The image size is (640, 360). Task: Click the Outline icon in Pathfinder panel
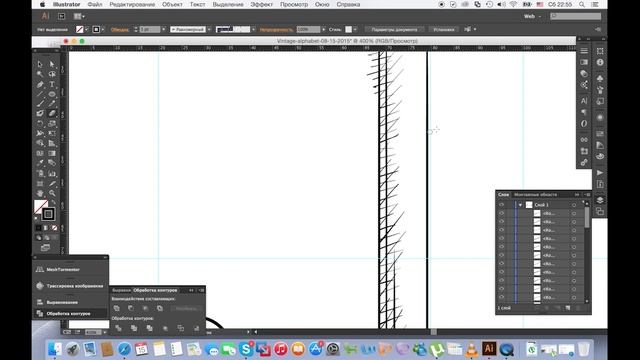[181, 328]
